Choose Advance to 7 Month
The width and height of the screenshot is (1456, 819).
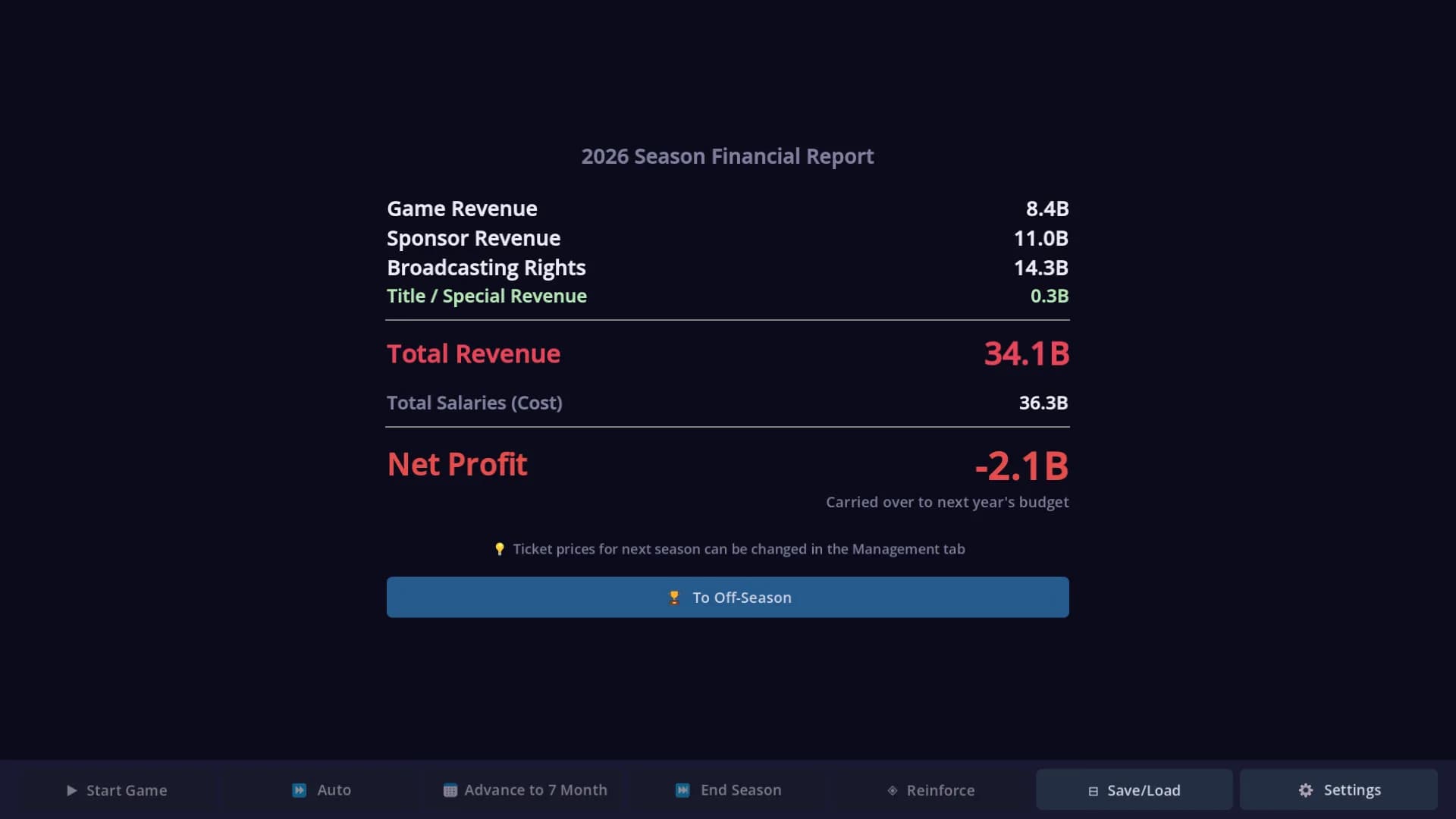click(525, 789)
